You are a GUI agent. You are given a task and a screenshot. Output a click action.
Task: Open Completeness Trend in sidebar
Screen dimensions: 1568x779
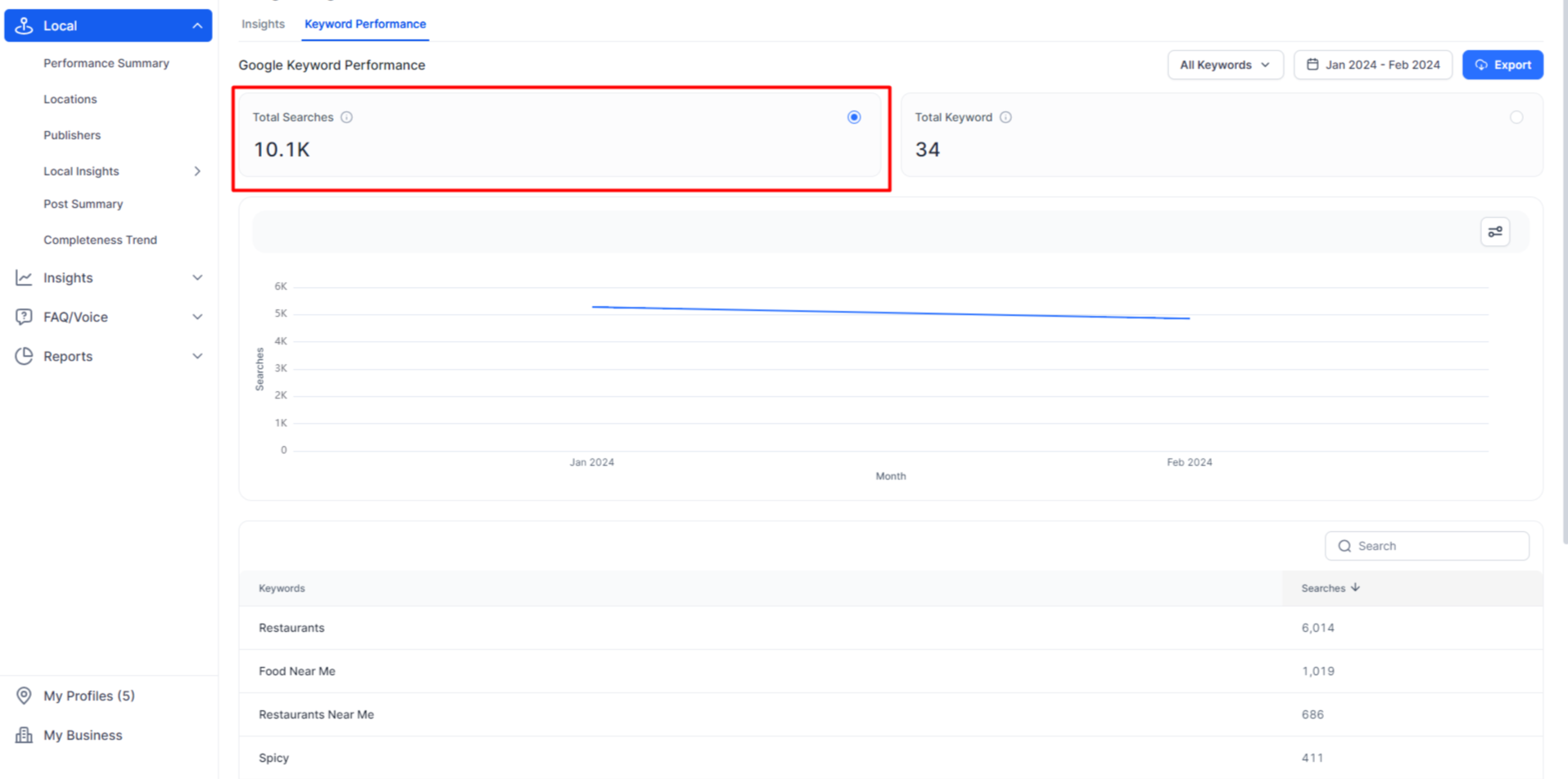100,240
